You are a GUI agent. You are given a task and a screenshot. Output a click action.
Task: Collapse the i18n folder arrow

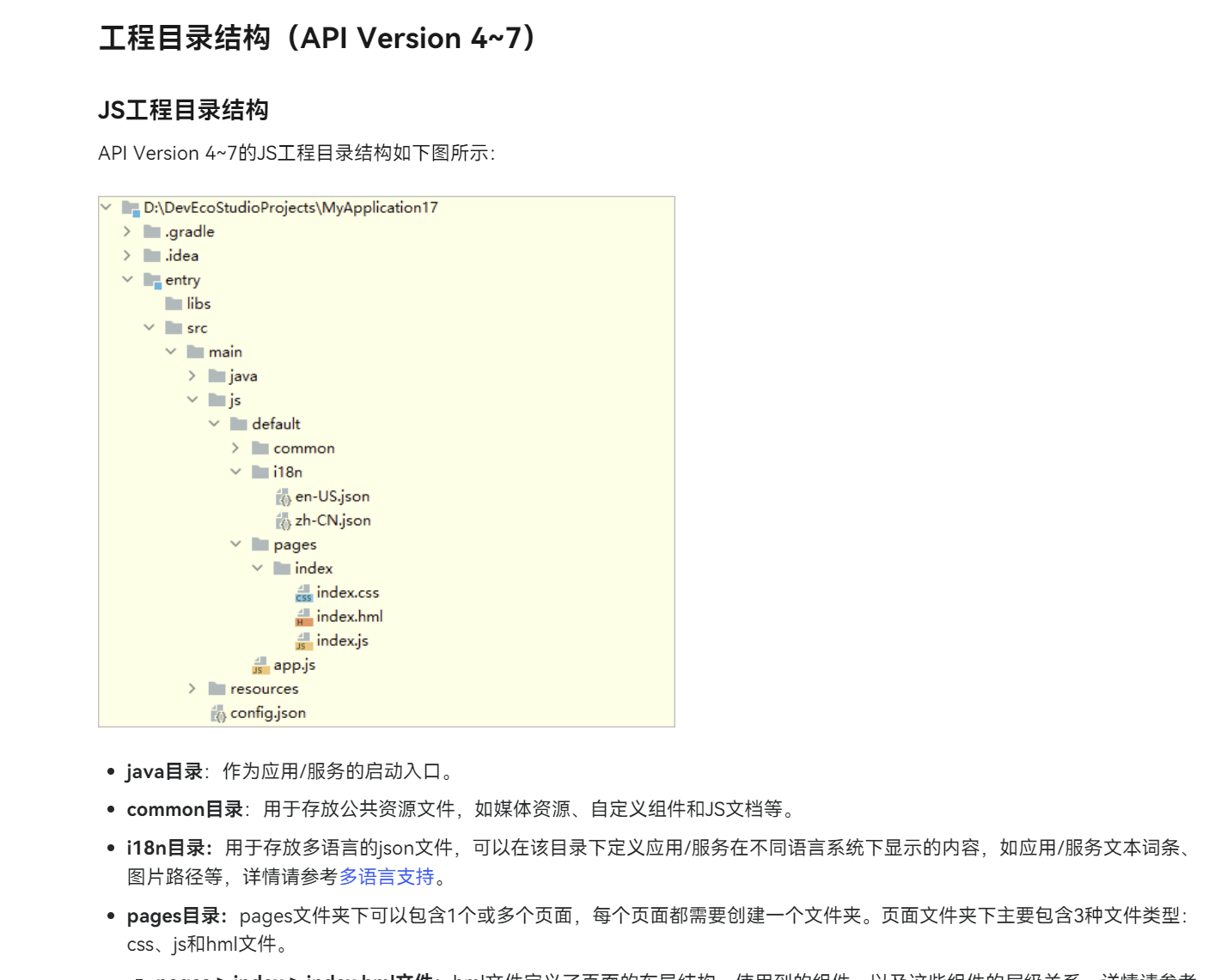click(x=235, y=472)
